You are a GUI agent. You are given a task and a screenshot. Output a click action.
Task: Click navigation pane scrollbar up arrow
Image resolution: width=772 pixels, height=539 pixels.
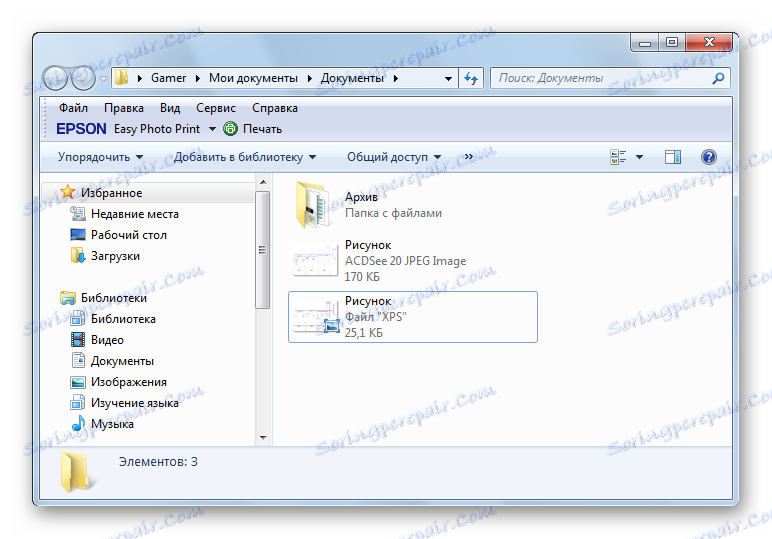263,183
